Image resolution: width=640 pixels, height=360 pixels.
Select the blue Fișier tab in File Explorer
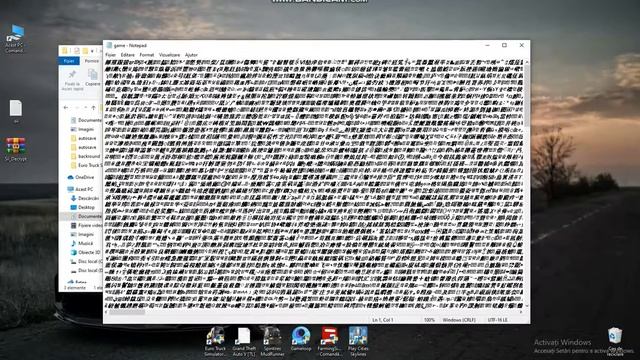[x=69, y=61]
